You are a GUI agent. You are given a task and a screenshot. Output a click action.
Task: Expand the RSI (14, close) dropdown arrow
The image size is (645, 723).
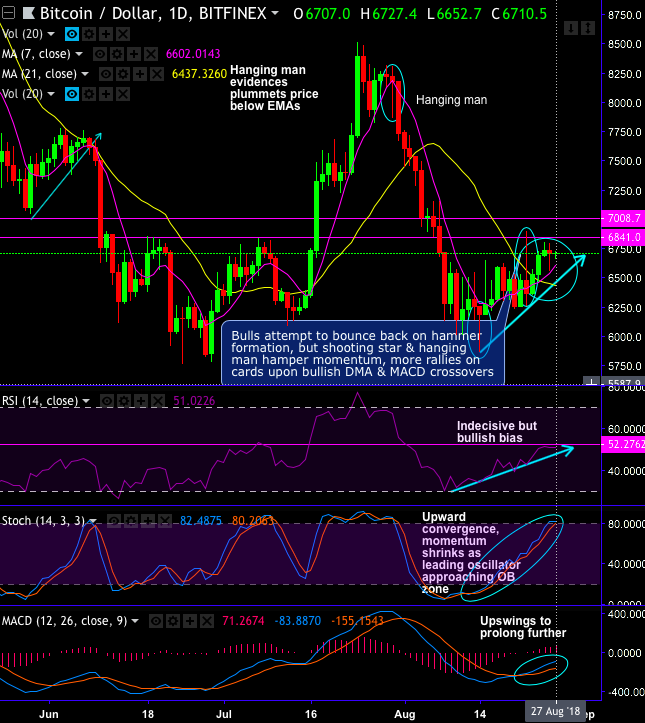click(86, 401)
